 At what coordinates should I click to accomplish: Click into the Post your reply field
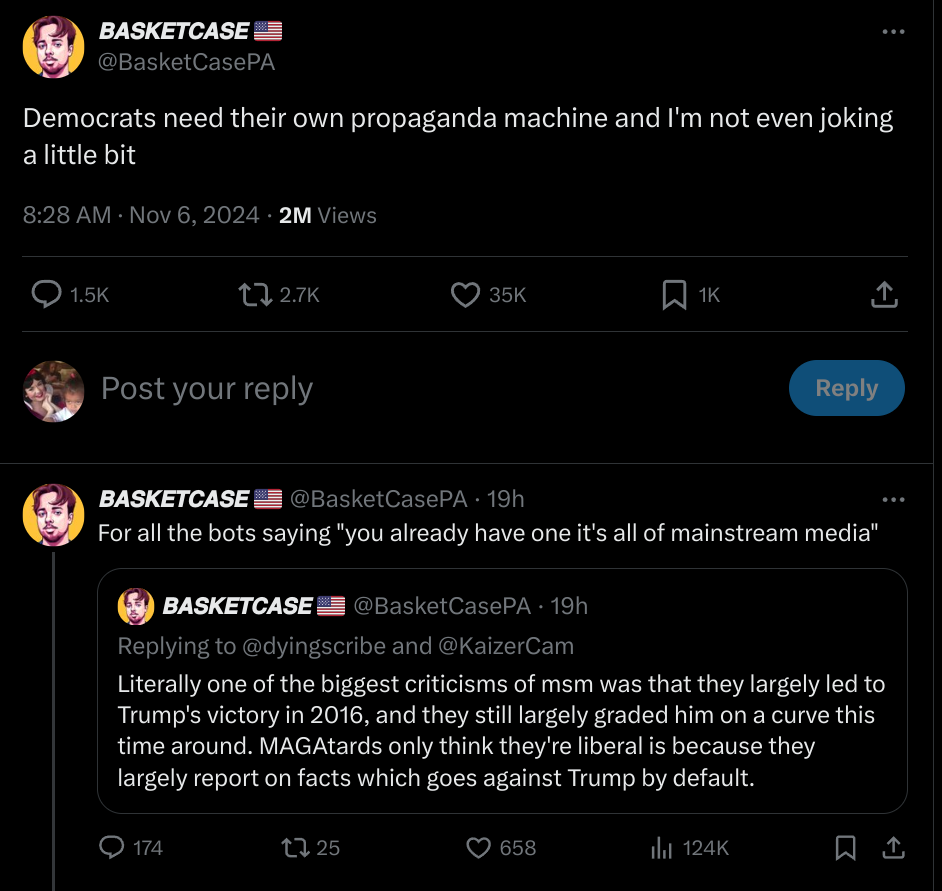[400, 388]
